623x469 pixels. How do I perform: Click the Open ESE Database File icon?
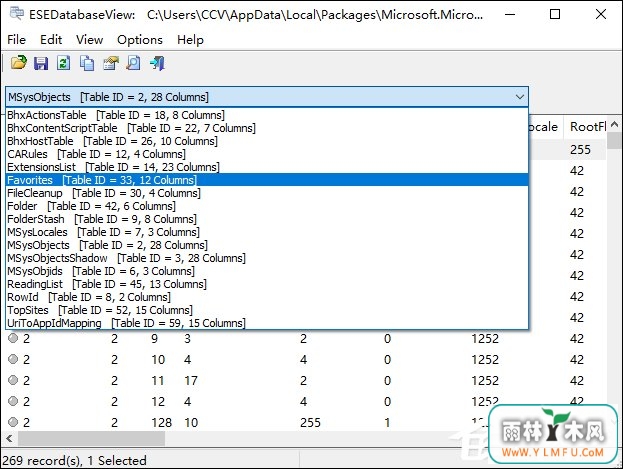[19, 63]
